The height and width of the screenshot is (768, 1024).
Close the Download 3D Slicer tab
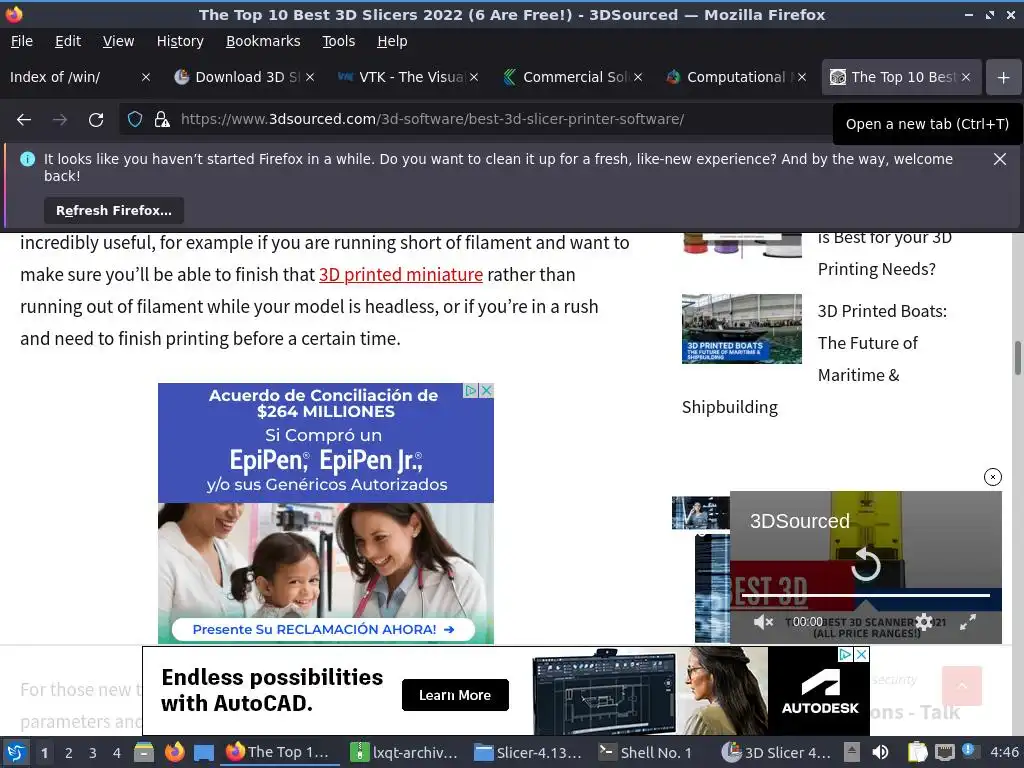pos(310,77)
